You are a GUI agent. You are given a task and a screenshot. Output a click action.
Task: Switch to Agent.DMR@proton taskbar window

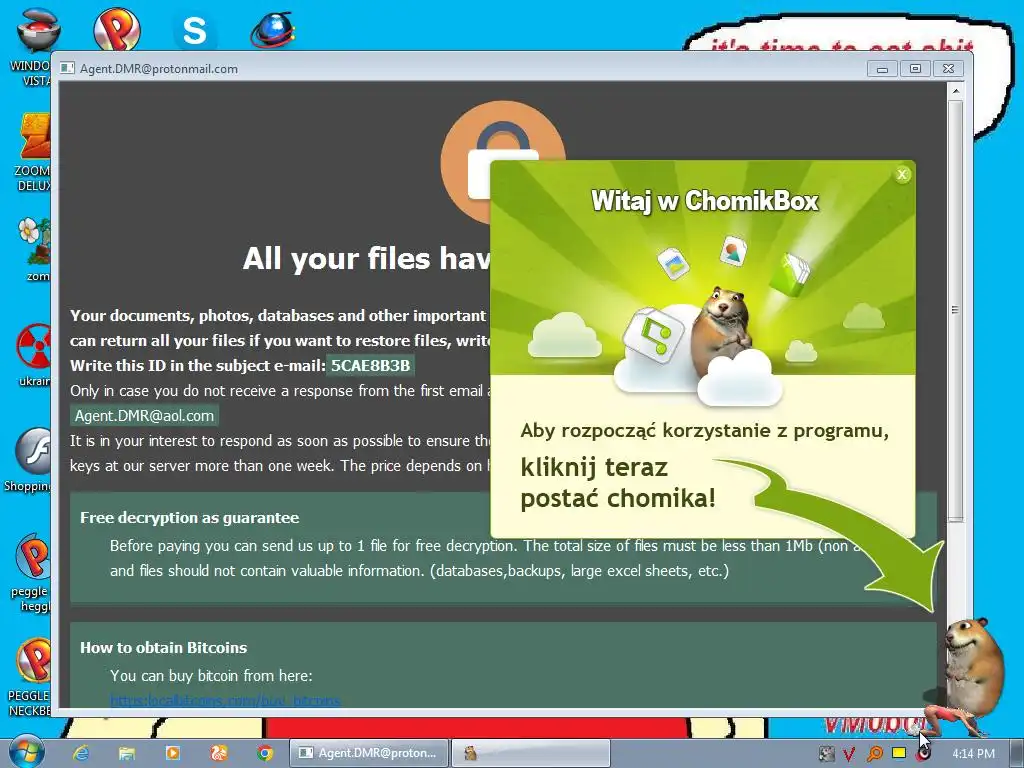369,753
